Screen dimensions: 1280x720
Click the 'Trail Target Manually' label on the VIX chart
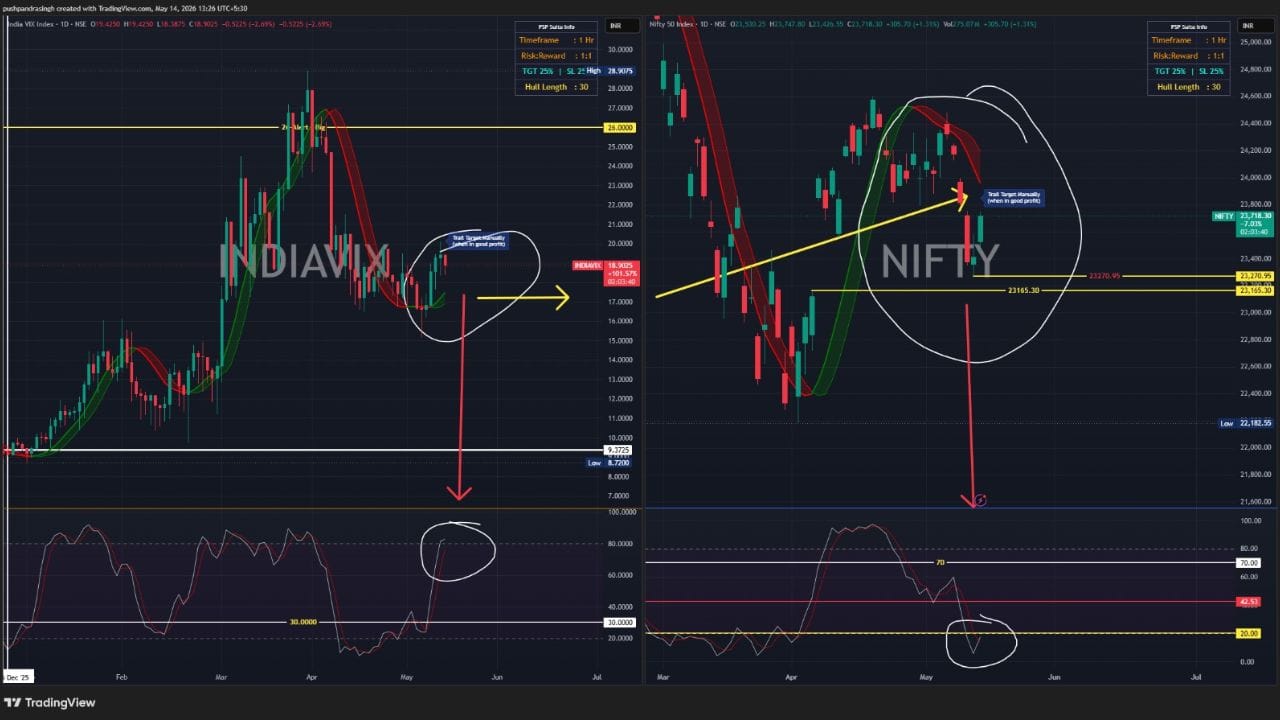point(479,241)
